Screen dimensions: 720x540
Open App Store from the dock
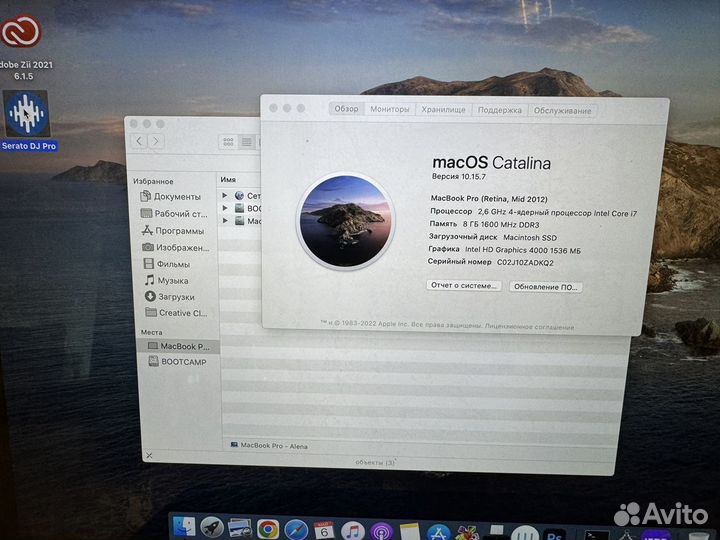pyautogui.click(x=439, y=533)
